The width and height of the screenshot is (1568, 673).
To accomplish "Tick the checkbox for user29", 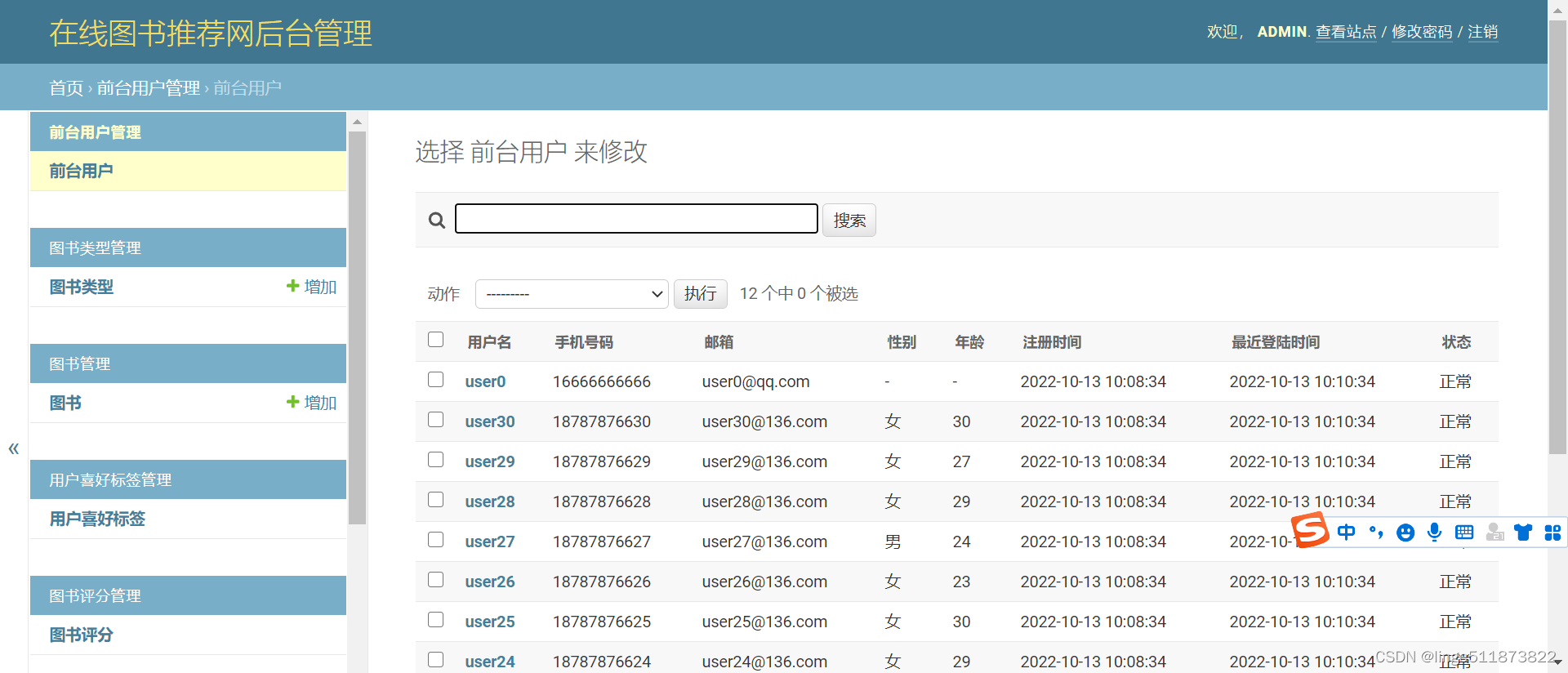I will click(x=436, y=460).
